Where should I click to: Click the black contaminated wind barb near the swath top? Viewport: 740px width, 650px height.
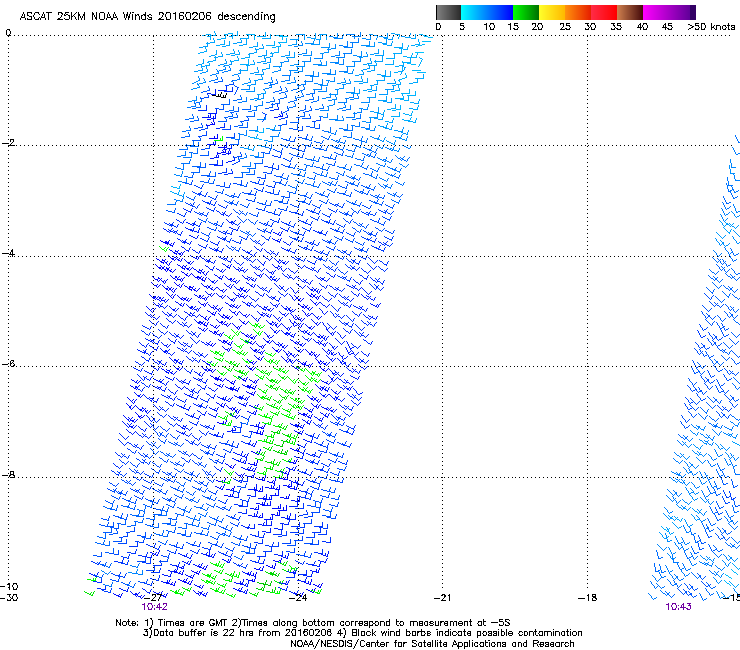(219, 95)
